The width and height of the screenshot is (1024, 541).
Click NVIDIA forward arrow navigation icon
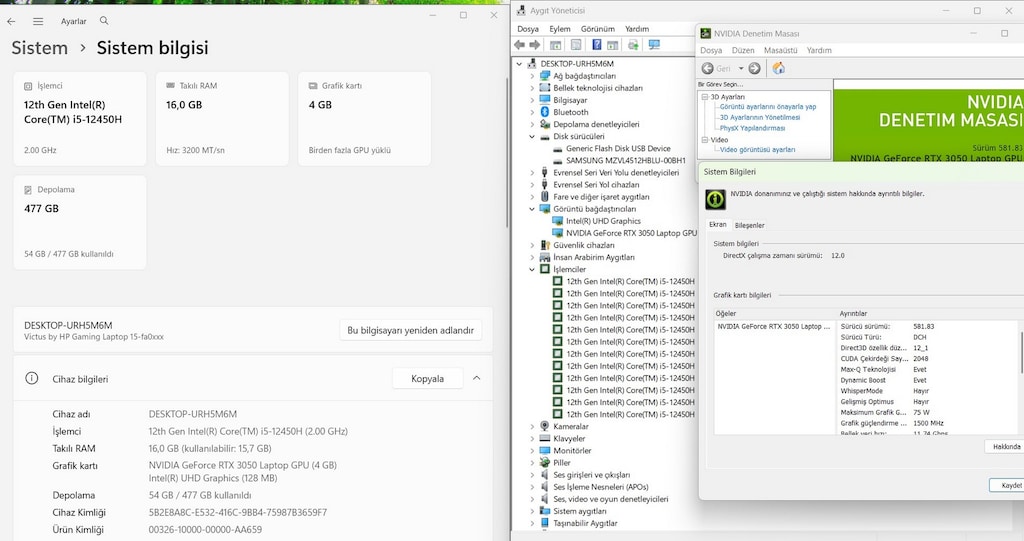pyautogui.click(x=754, y=68)
